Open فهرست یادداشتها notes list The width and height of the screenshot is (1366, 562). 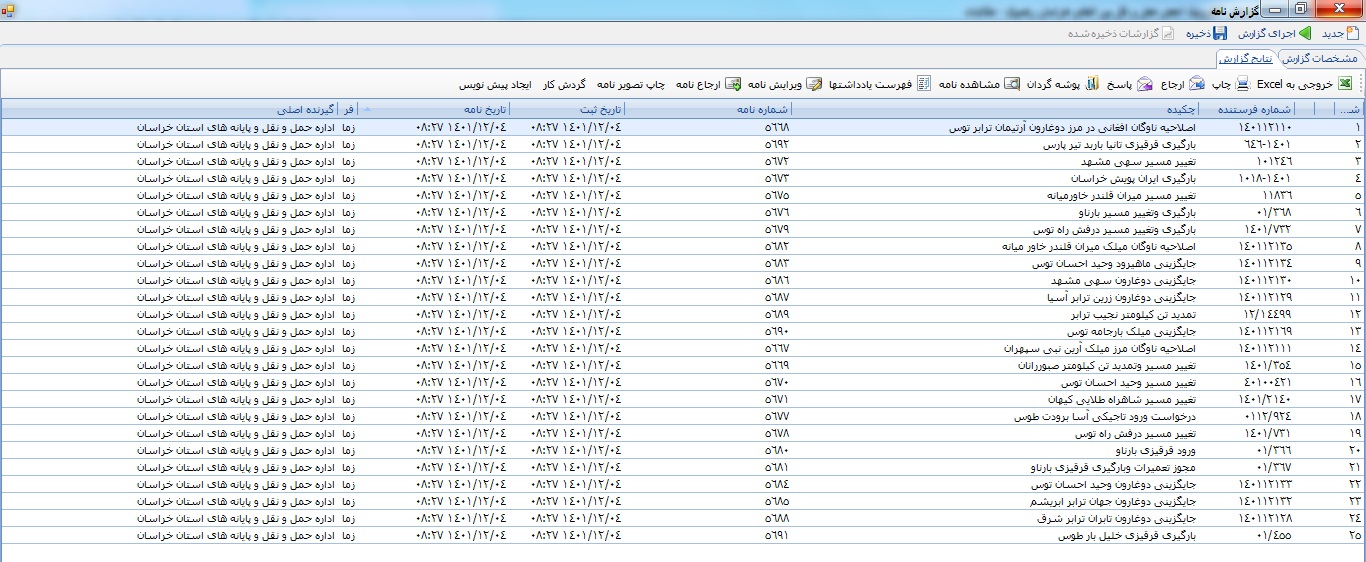880,84
